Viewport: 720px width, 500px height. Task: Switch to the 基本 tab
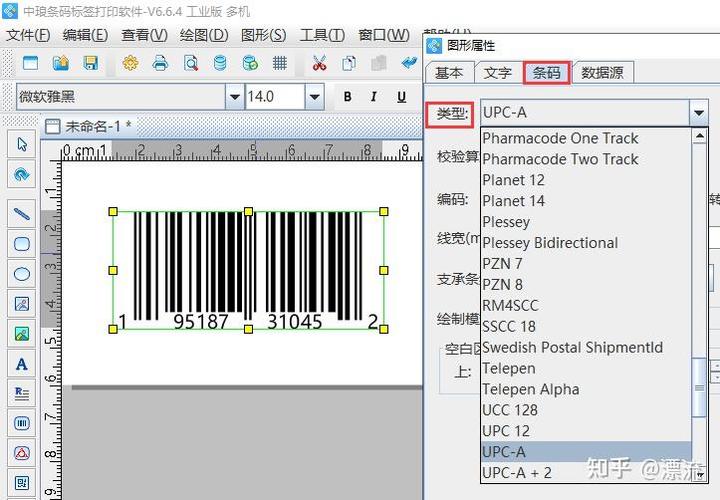click(449, 73)
